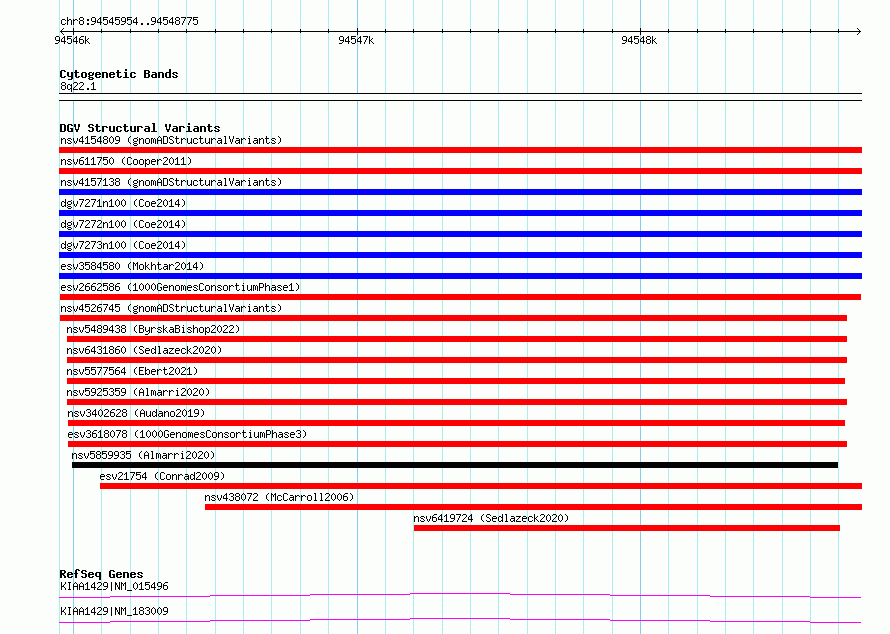Click the red bar under nsv5925359

pos(457,402)
